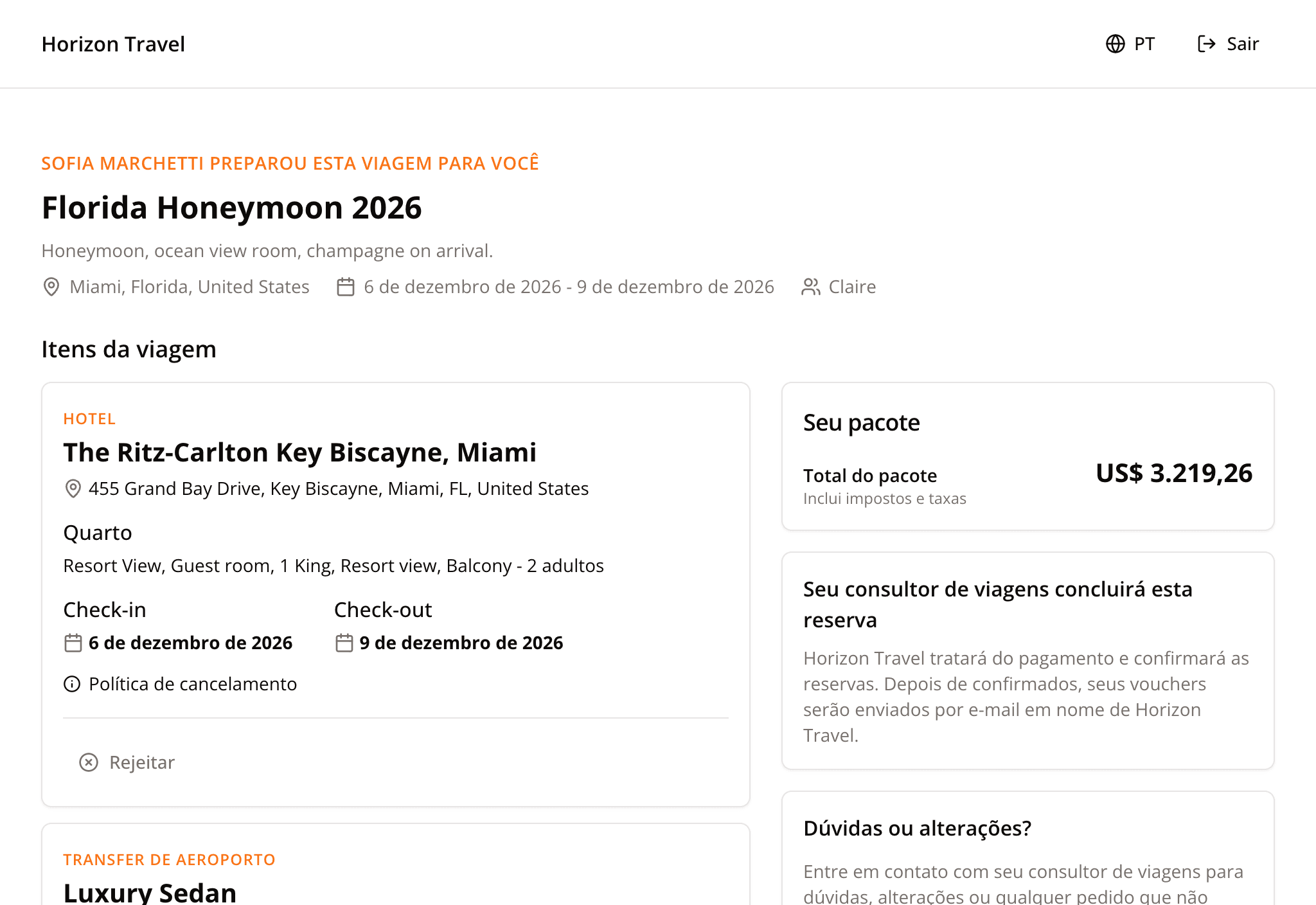Image resolution: width=1316 pixels, height=905 pixels.
Task: Click the 6 de dezembro de 2026 check-in date
Action: (190, 643)
